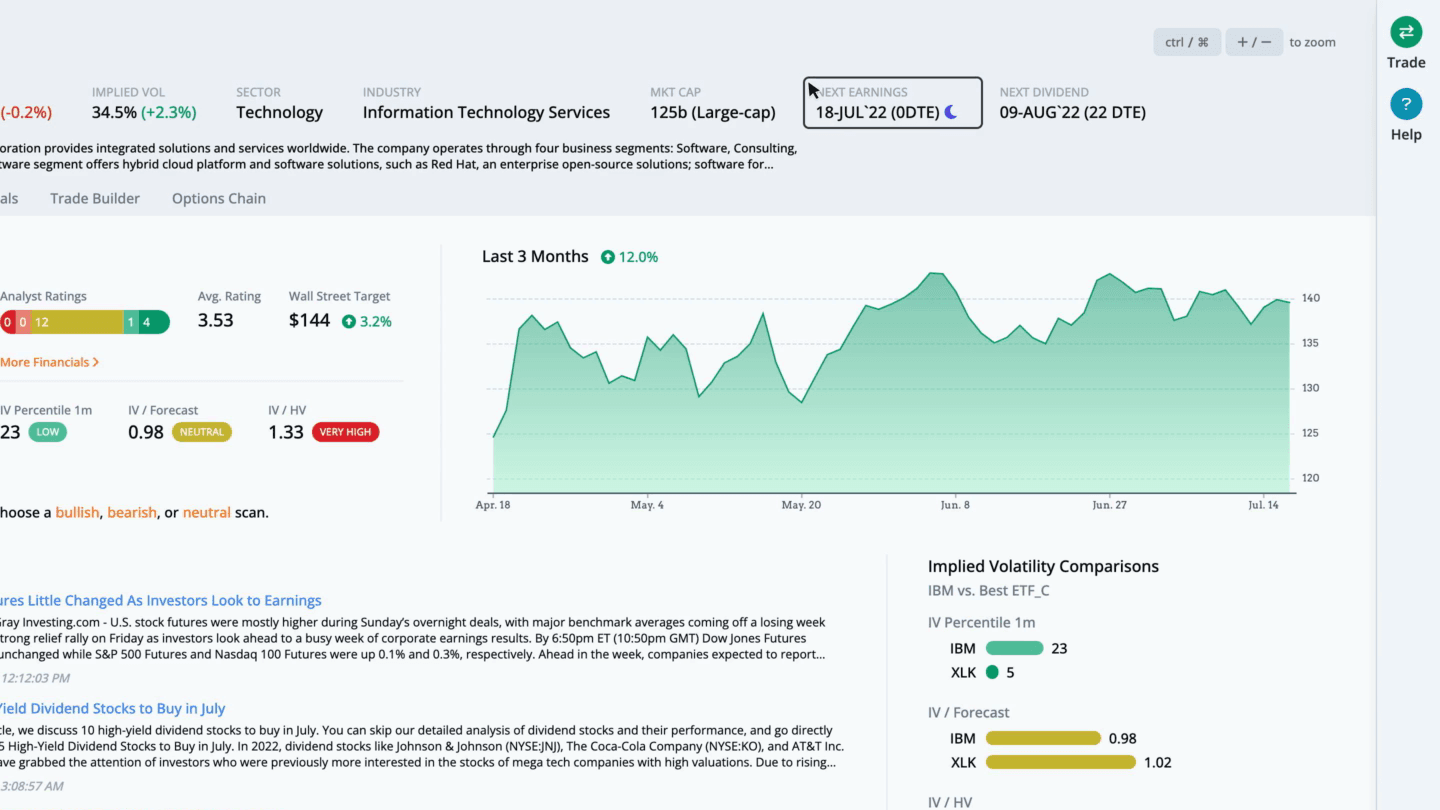Click the VERY HIGH red badge
This screenshot has width=1440, height=810.
point(345,432)
